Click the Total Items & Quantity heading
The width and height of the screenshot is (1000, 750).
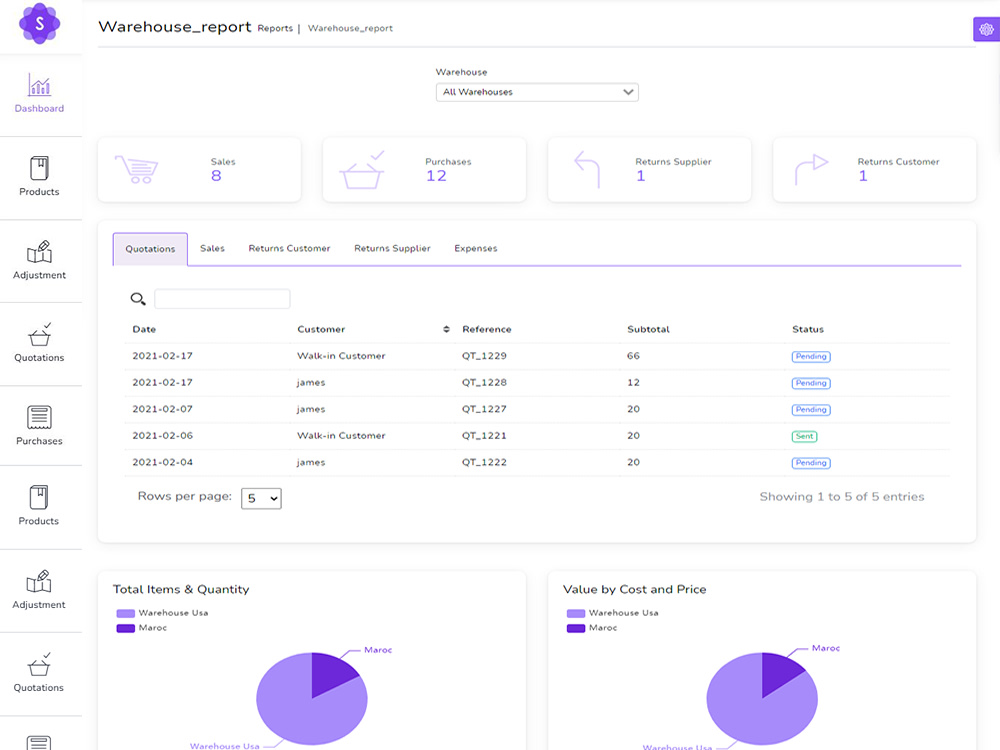(x=181, y=589)
